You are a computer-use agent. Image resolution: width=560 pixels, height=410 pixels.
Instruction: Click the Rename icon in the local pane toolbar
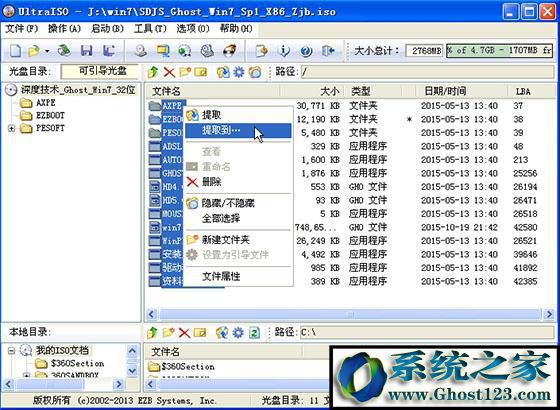200,333
